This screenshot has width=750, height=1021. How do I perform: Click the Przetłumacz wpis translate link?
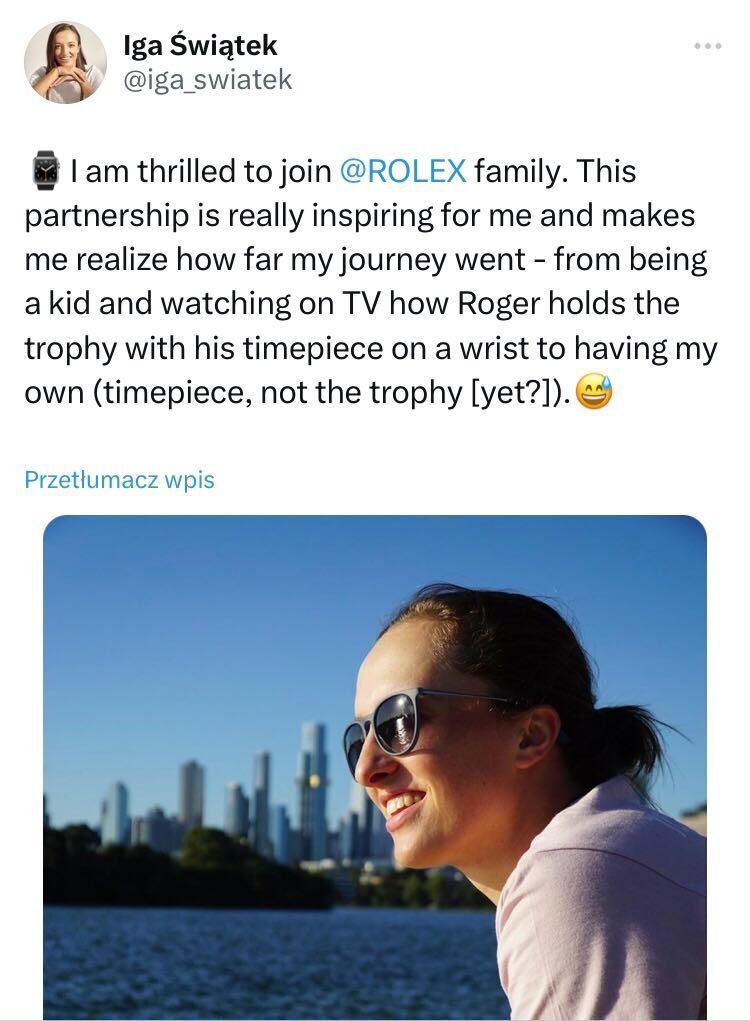tap(119, 480)
